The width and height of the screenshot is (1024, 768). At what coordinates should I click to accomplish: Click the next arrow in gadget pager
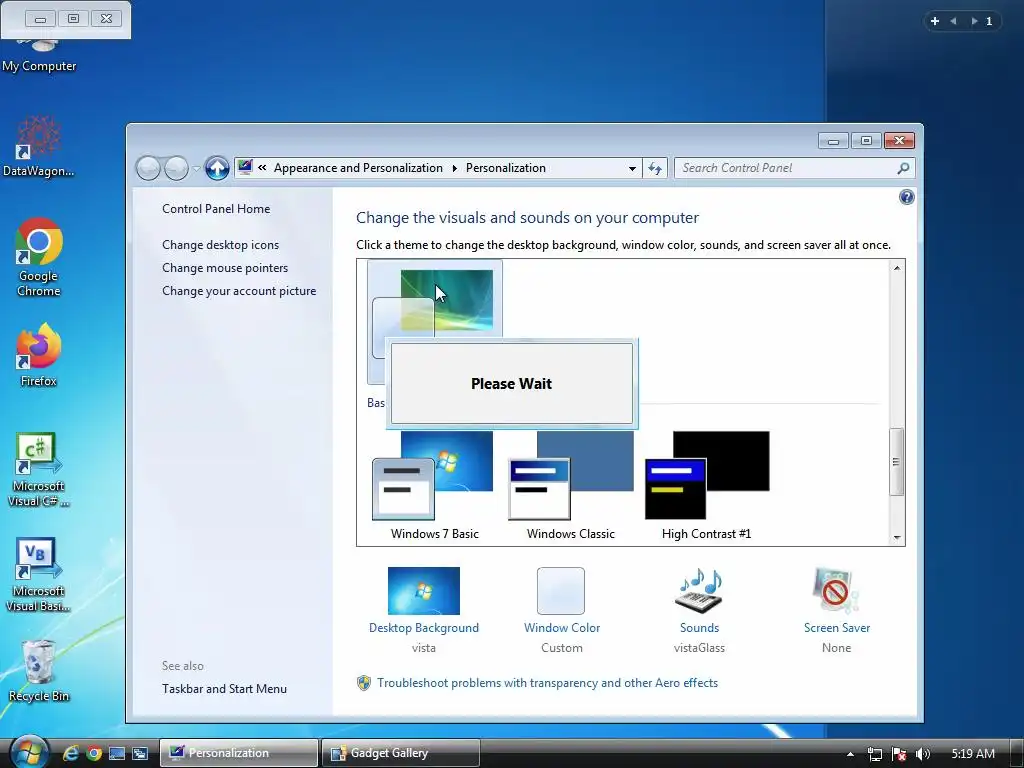tap(974, 21)
